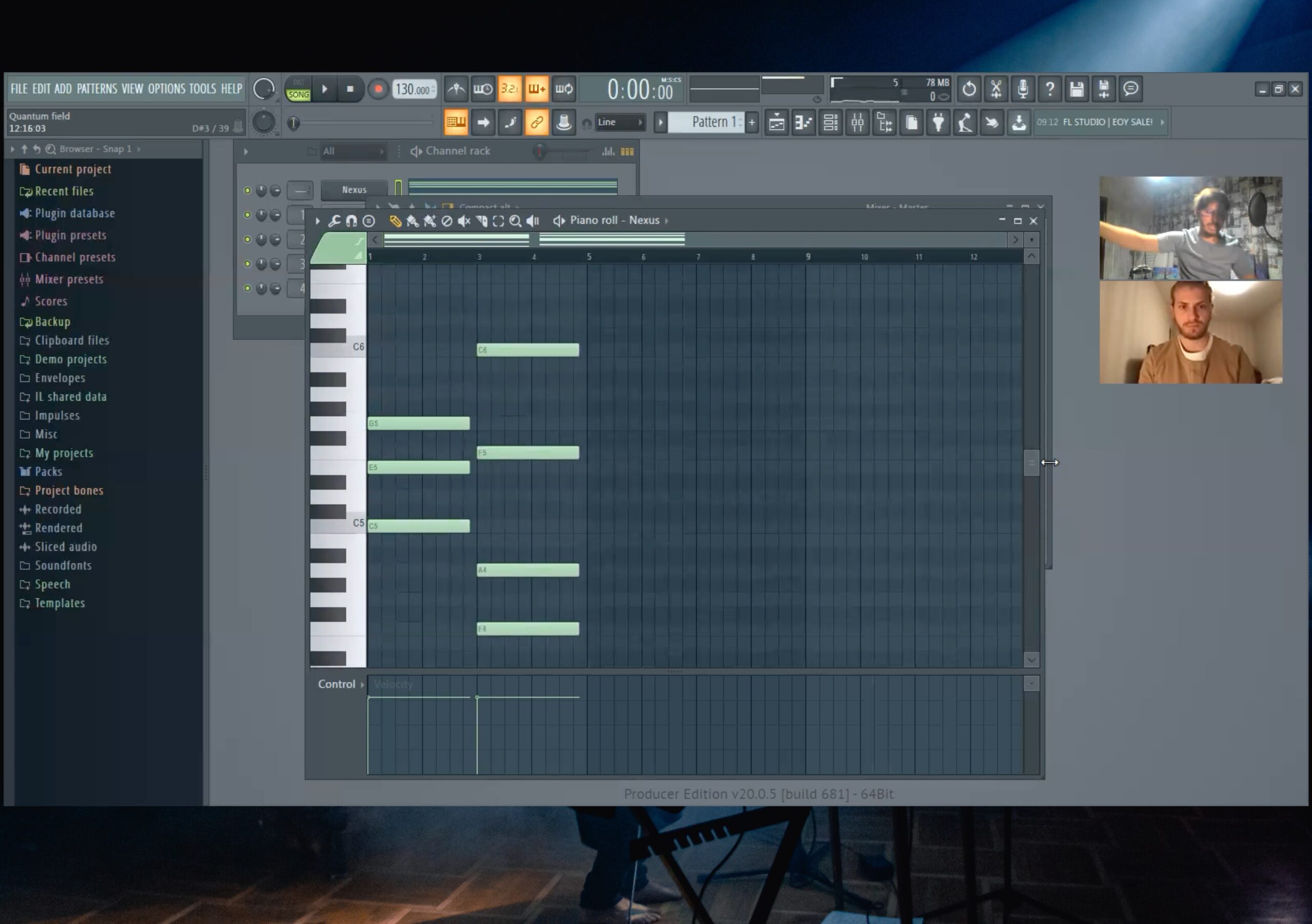The height and width of the screenshot is (924, 1312).
Task: Select the Slice tool in Piano roll
Action: (482, 221)
